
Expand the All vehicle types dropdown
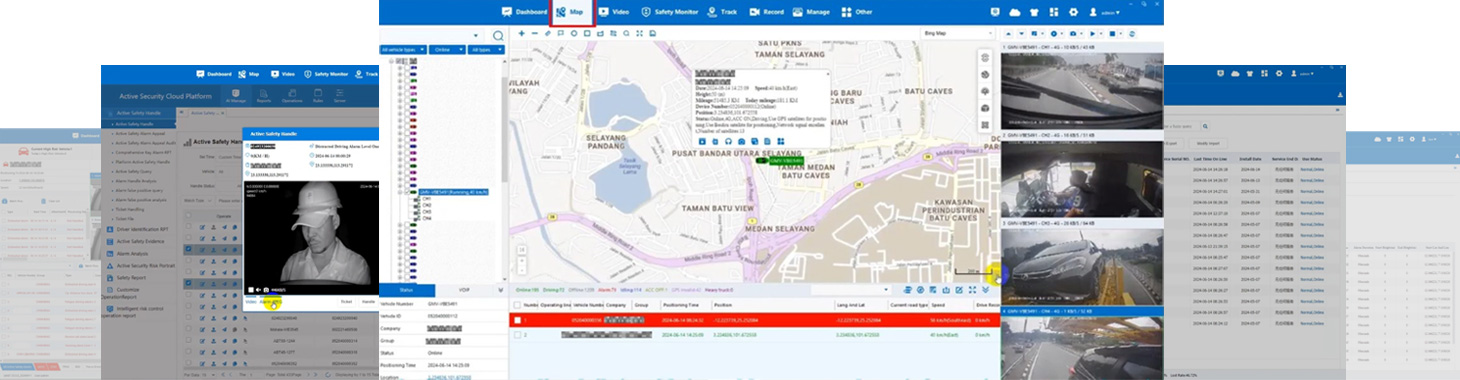[404, 49]
